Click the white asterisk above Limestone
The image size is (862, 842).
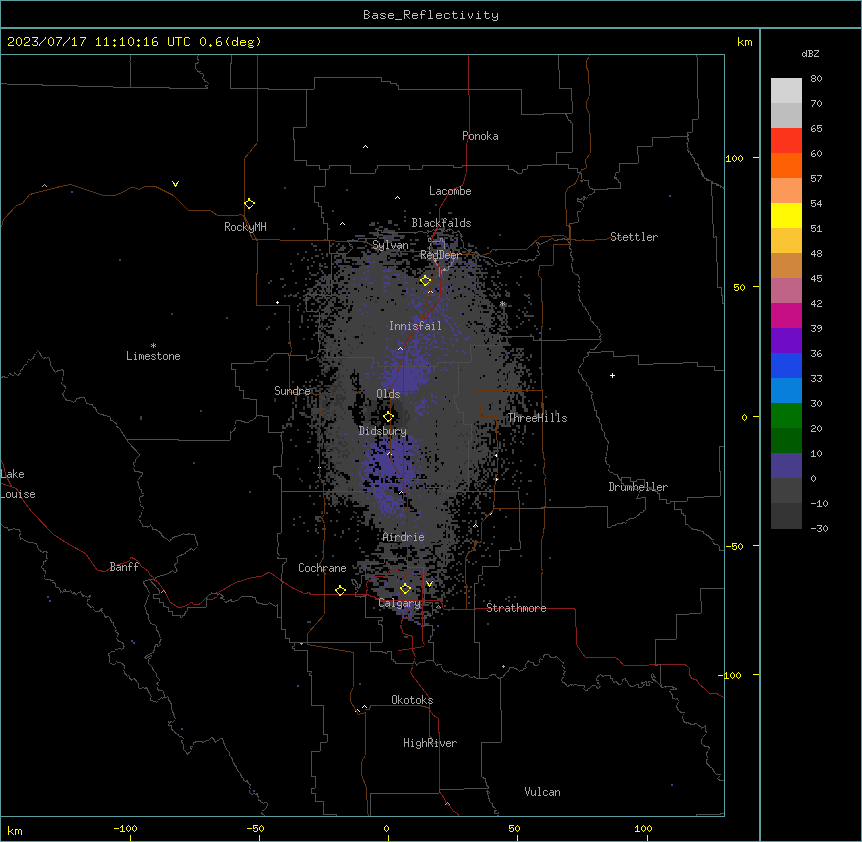(153, 346)
